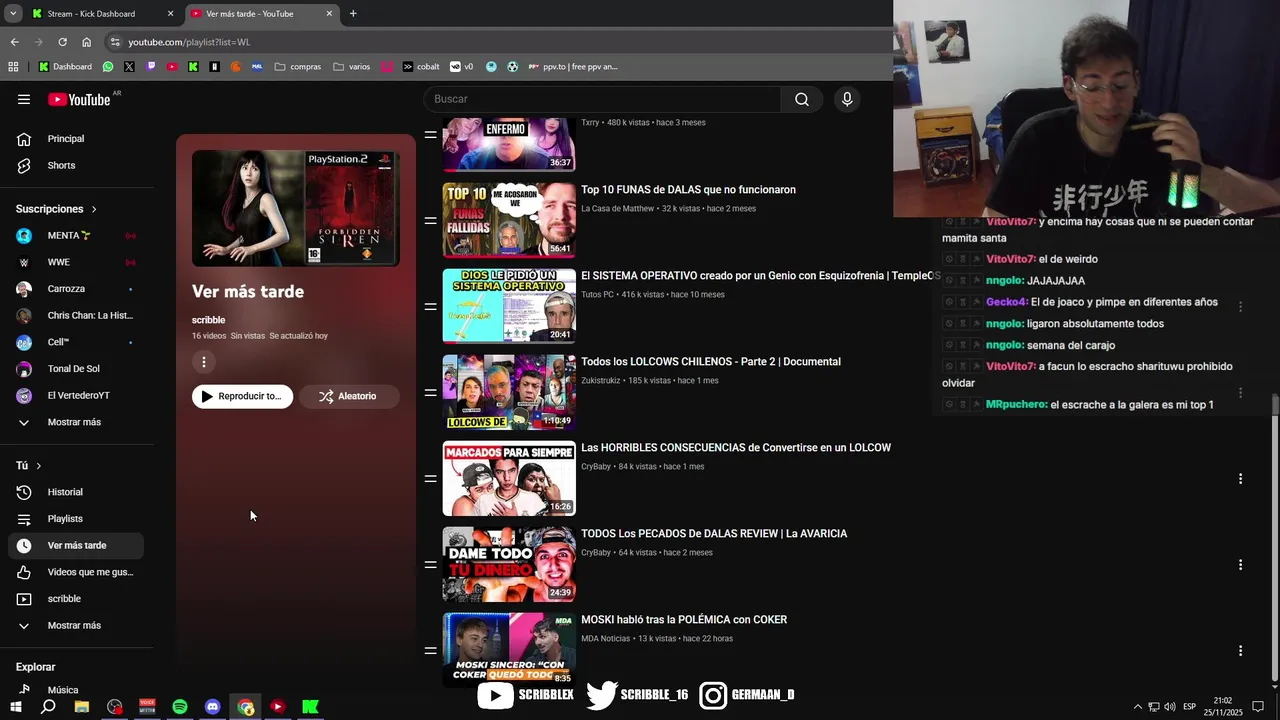Open Spotify from the taskbar
Viewport: 1280px width, 720px height.
coord(180,707)
